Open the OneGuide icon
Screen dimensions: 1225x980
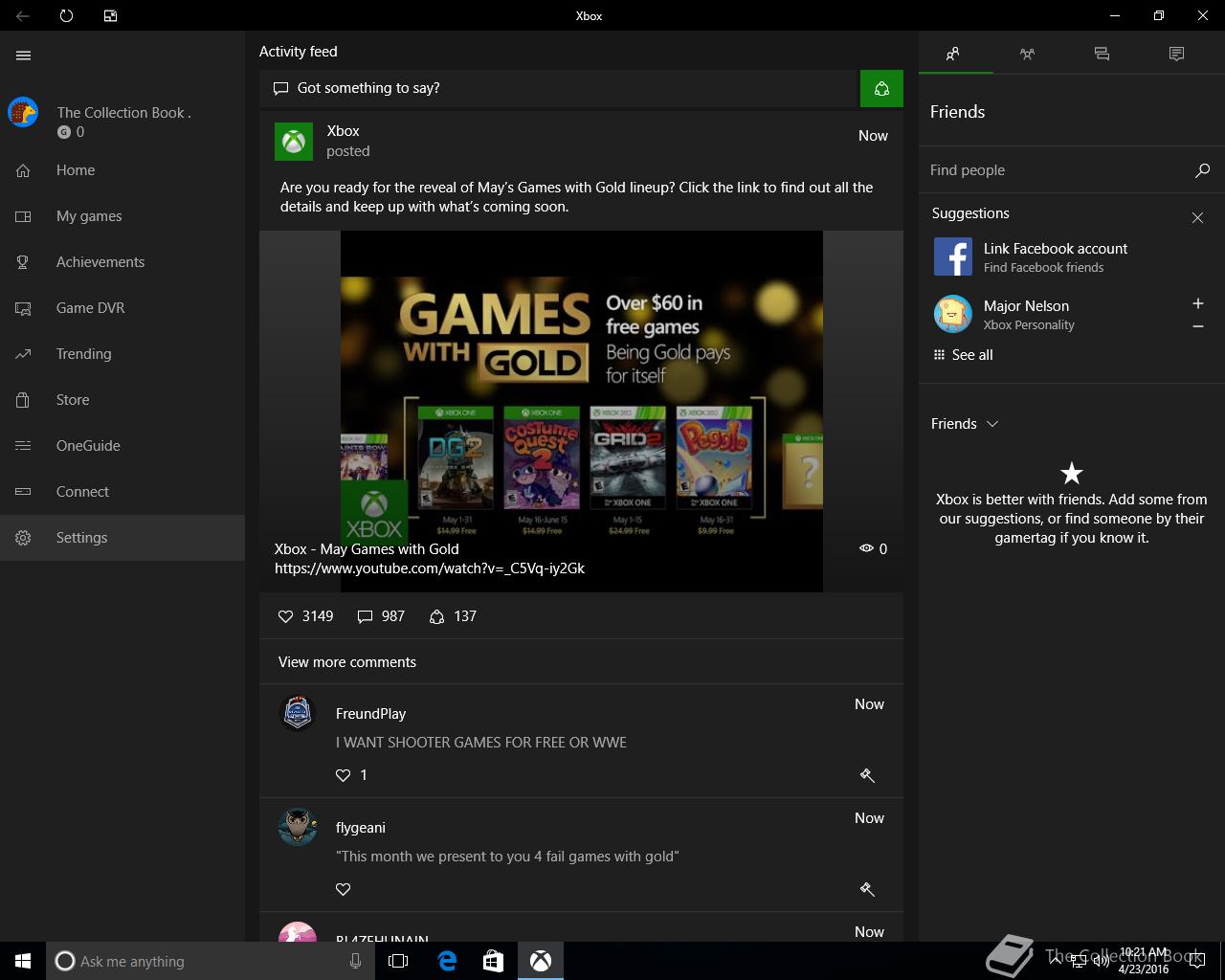23,446
